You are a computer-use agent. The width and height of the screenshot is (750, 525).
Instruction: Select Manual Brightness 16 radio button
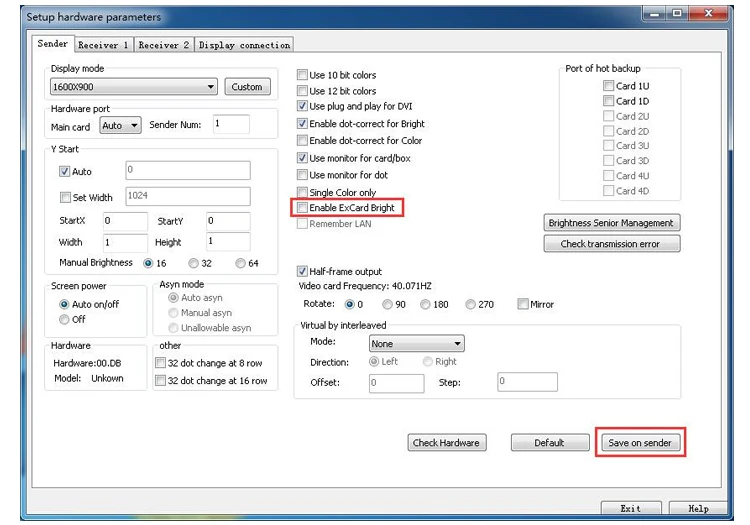click(x=148, y=263)
